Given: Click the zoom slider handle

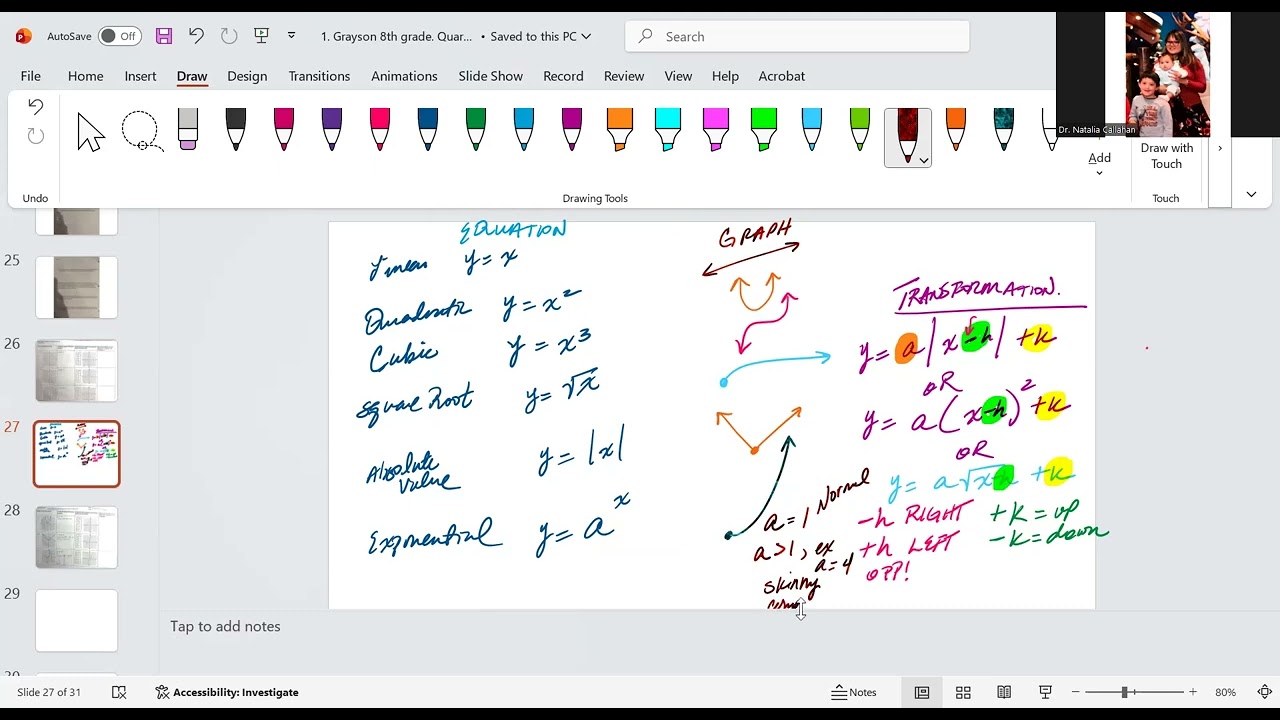Looking at the screenshot, I should click(x=1125, y=692).
